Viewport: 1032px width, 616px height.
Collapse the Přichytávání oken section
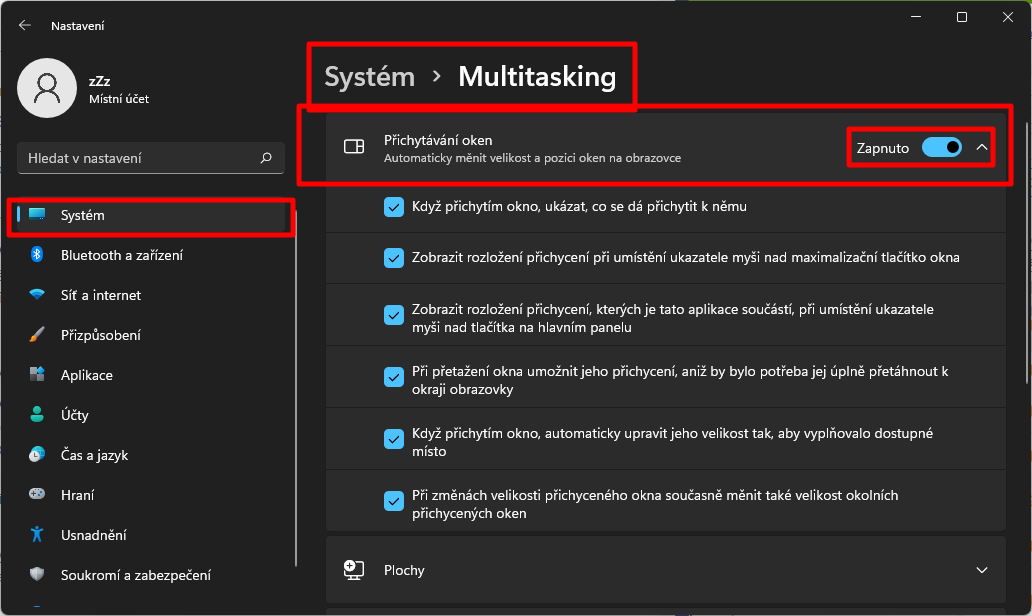click(x=982, y=148)
